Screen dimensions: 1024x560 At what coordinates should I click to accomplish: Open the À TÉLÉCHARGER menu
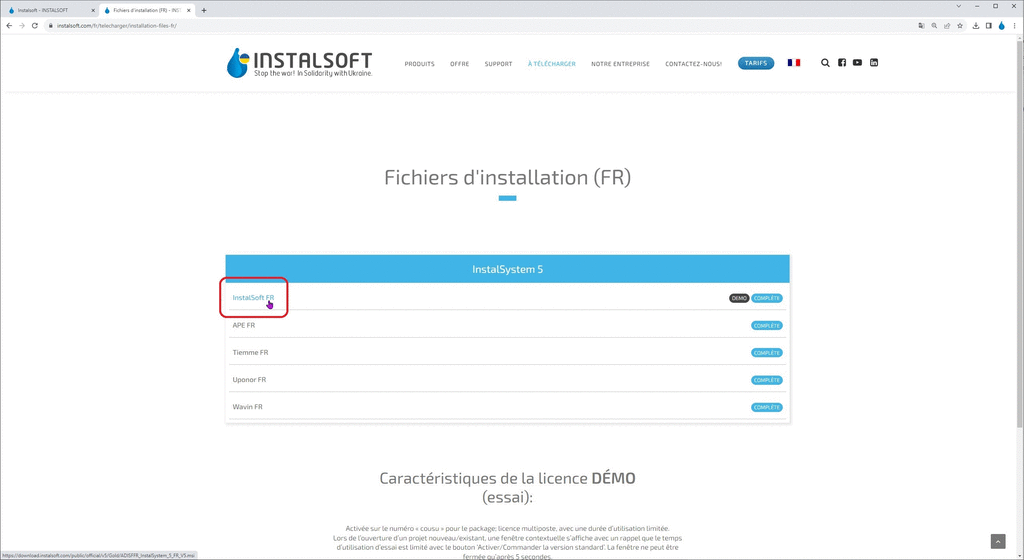point(552,64)
